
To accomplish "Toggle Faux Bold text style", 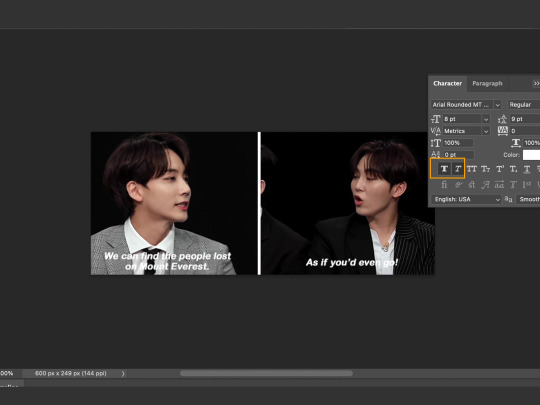I will pyautogui.click(x=444, y=169).
